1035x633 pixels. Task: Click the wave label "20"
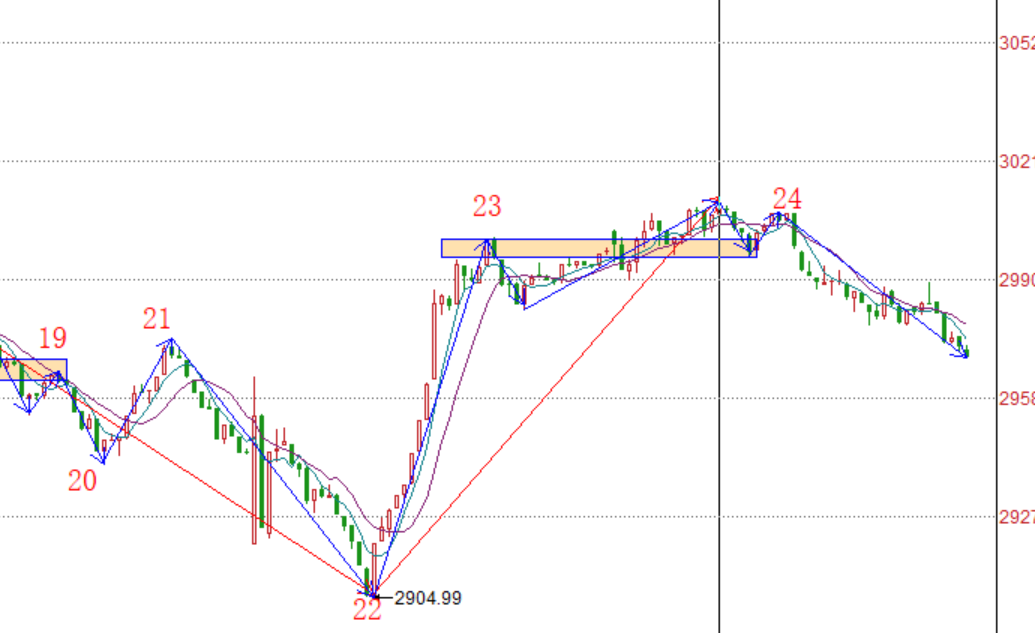click(83, 481)
